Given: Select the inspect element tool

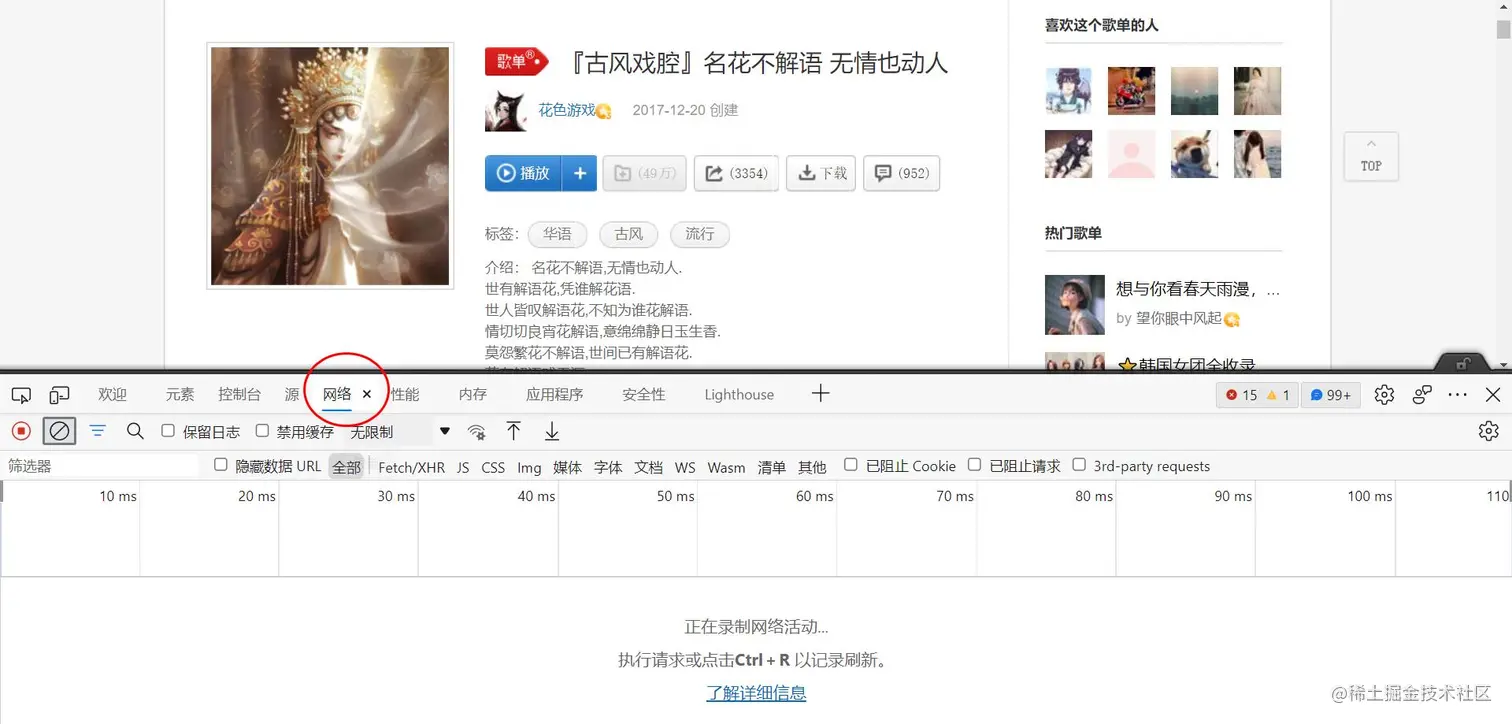Looking at the screenshot, I should tap(21, 394).
